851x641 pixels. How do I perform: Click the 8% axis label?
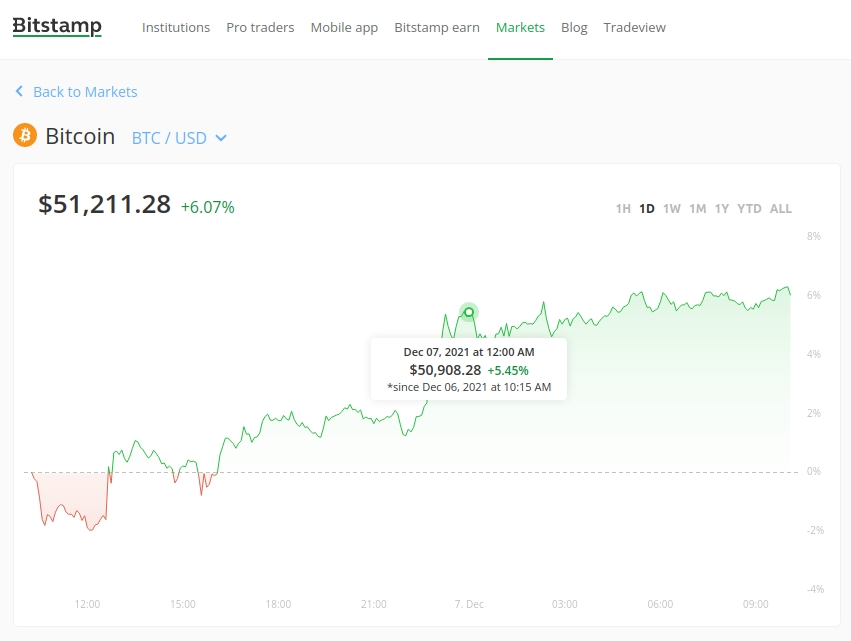click(814, 236)
